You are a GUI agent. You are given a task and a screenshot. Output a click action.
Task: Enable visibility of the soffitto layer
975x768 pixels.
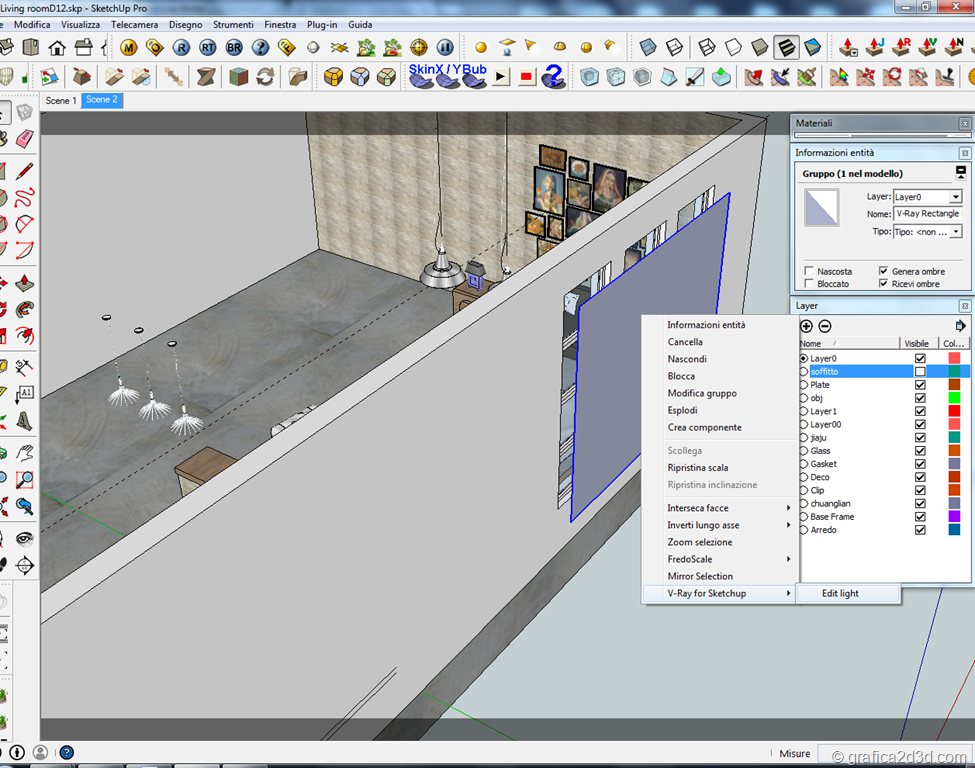[920, 371]
